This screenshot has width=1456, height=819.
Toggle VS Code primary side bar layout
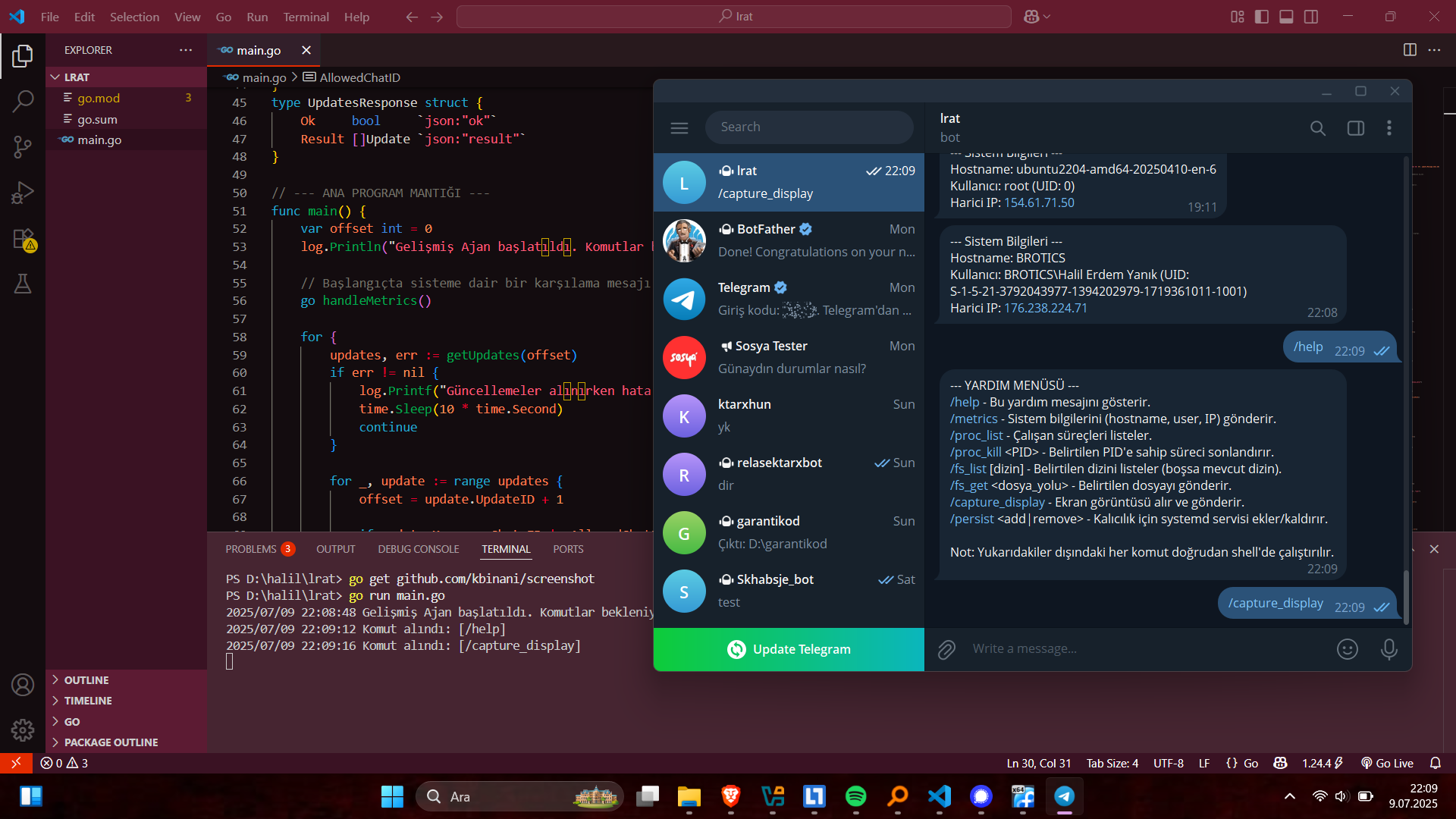tap(1262, 17)
